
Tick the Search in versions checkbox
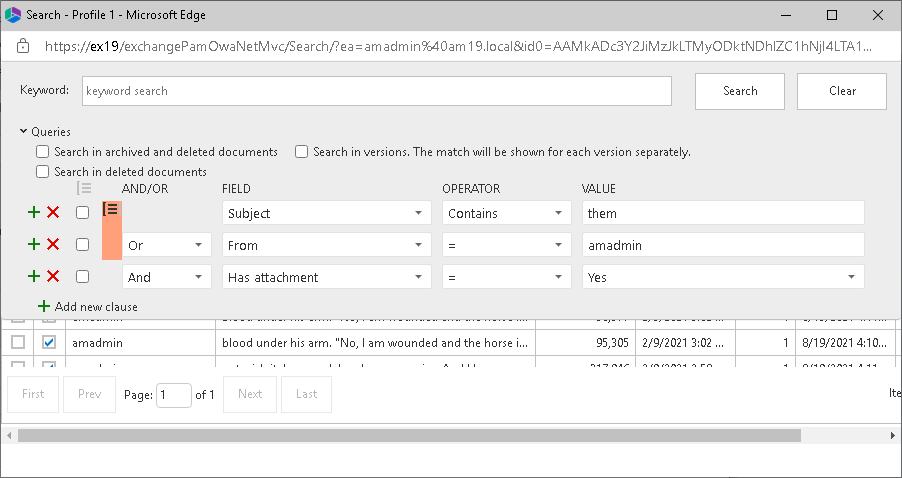[301, 152]
